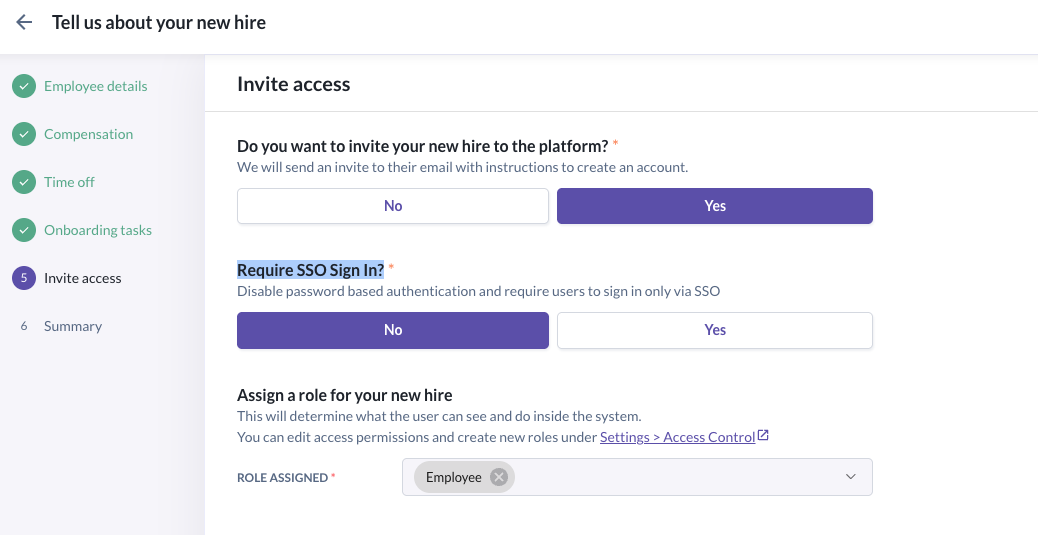Go to Employee details step

pos(96,86)
